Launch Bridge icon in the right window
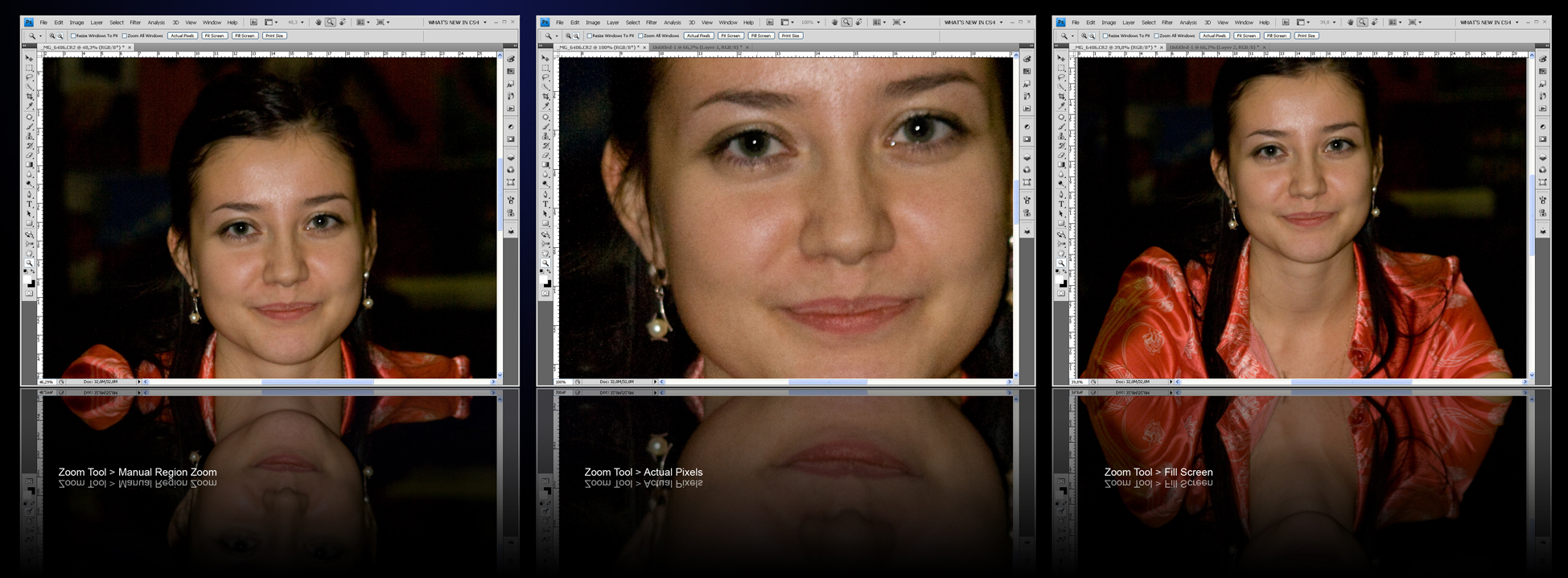 (x=1286, y=23)
